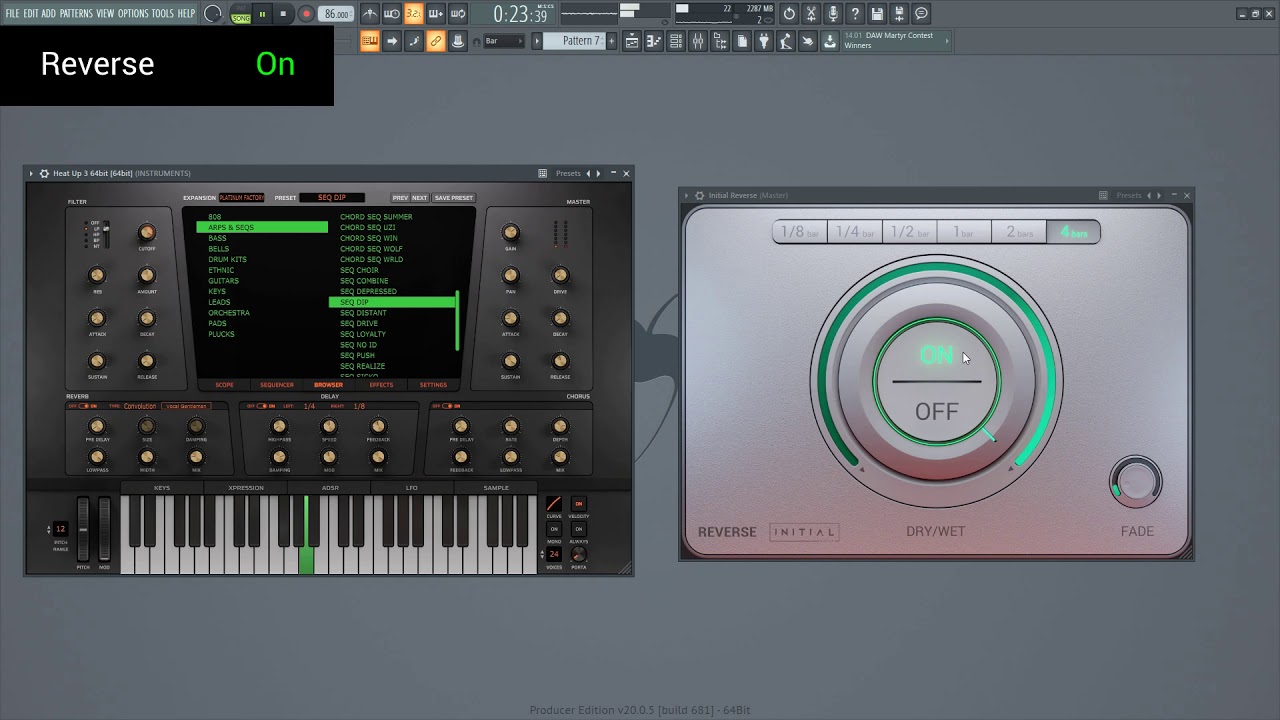This screenshot has height=720, width=1280.
Task: Expand Heat Up 3 window menu arrow
Action: tap(31, 173)
